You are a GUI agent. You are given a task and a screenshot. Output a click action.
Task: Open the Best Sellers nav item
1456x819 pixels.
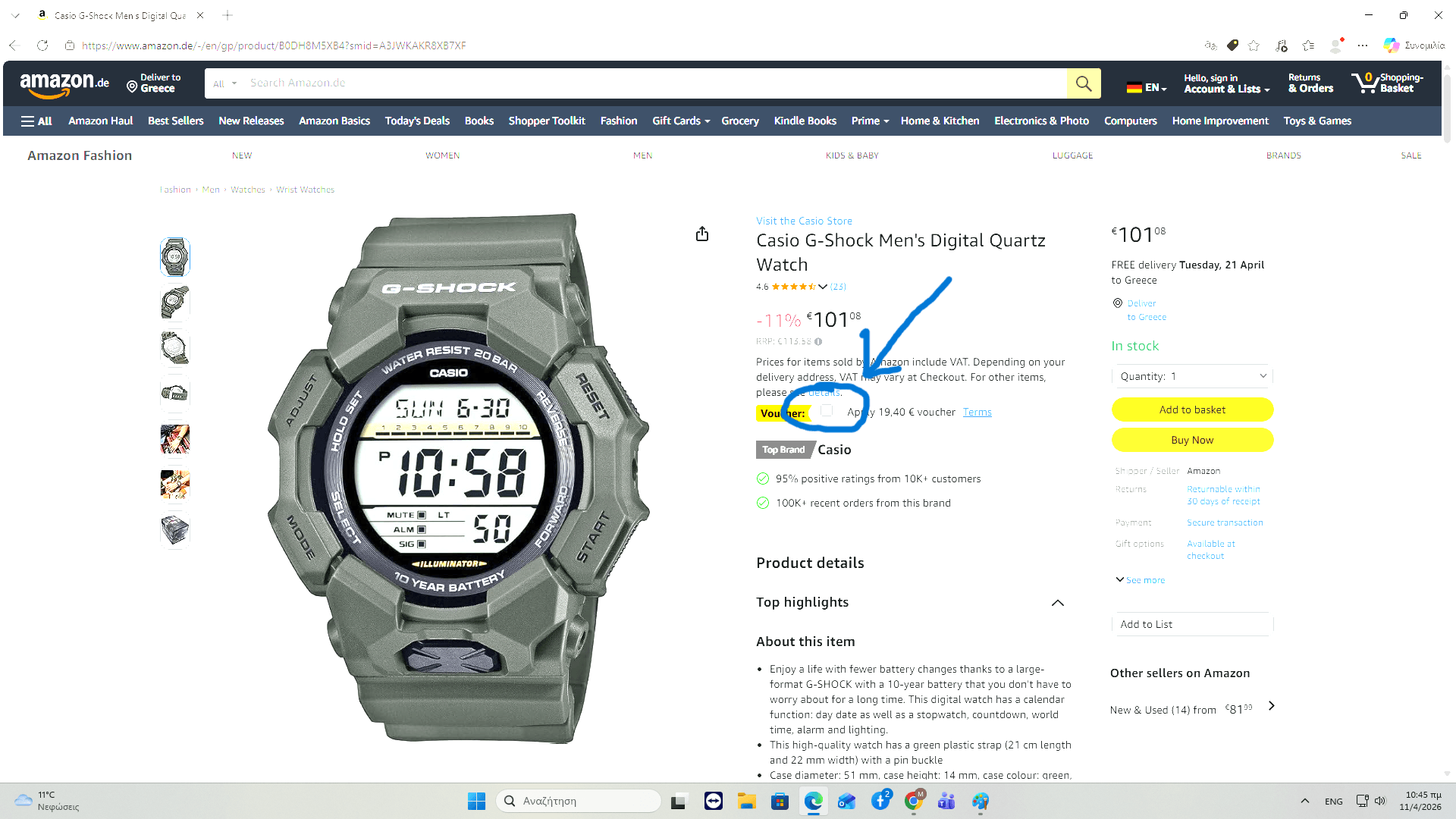(x=175, y=121)
